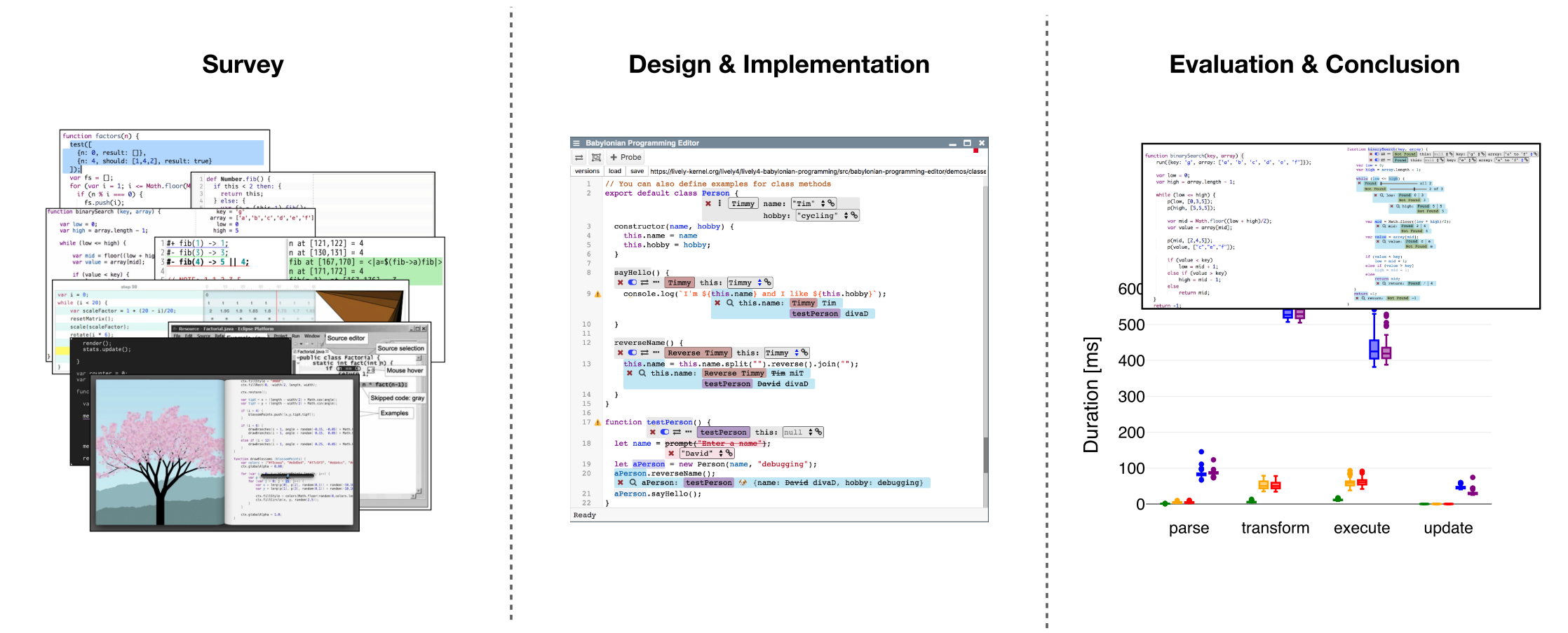This screenshot has height=633, width=1568.
Task: Remove the "David" replacement value
Action: coord(671,454)
